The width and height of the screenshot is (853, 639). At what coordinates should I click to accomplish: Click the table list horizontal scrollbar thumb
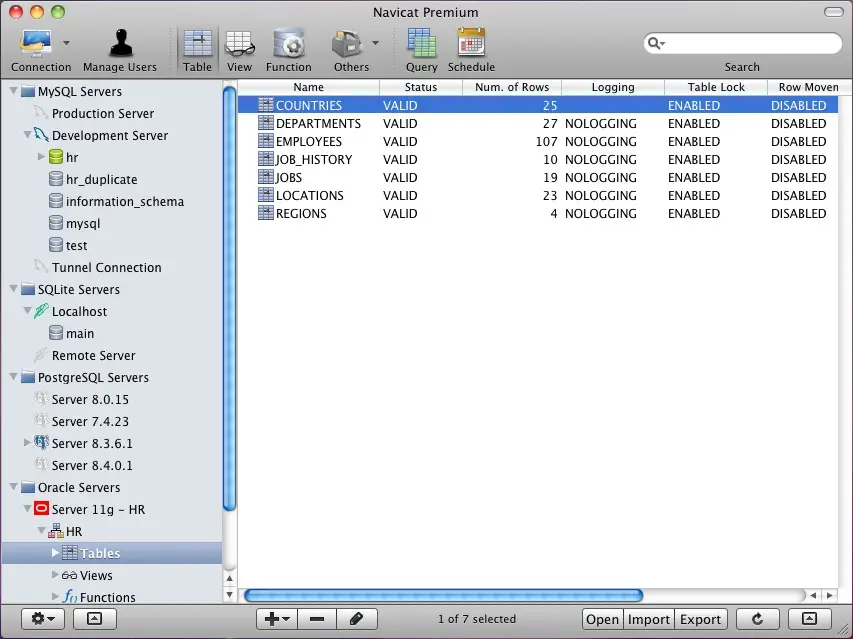click(443, 595)
